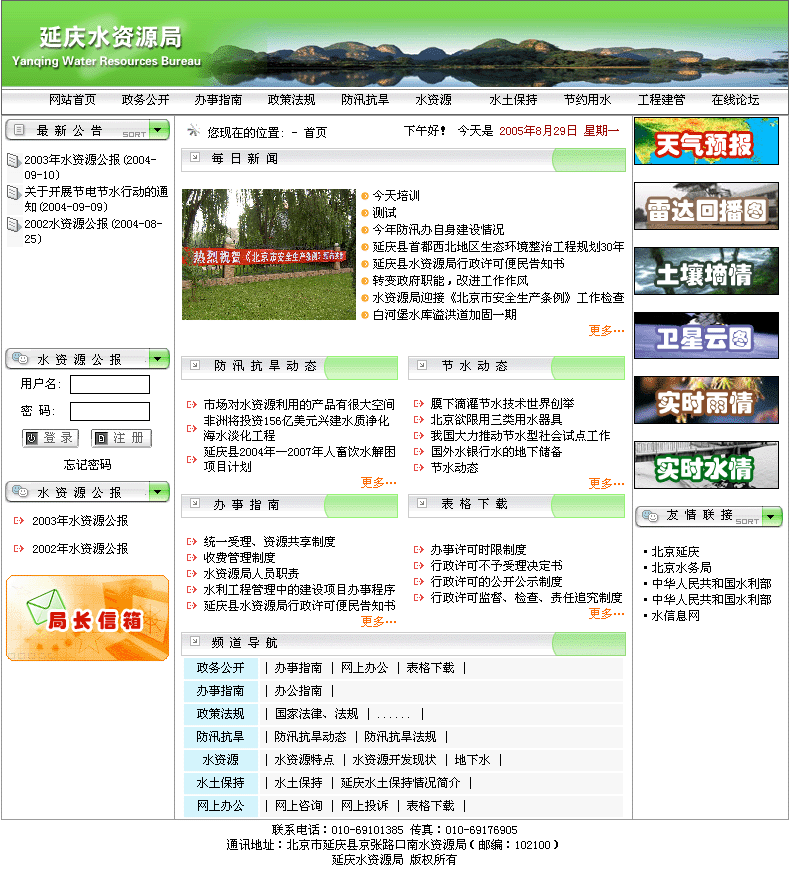The height and width of the screenshot is (871, 790).
Task: Open the 实时雨情 banner
Action: pos(706,400)
